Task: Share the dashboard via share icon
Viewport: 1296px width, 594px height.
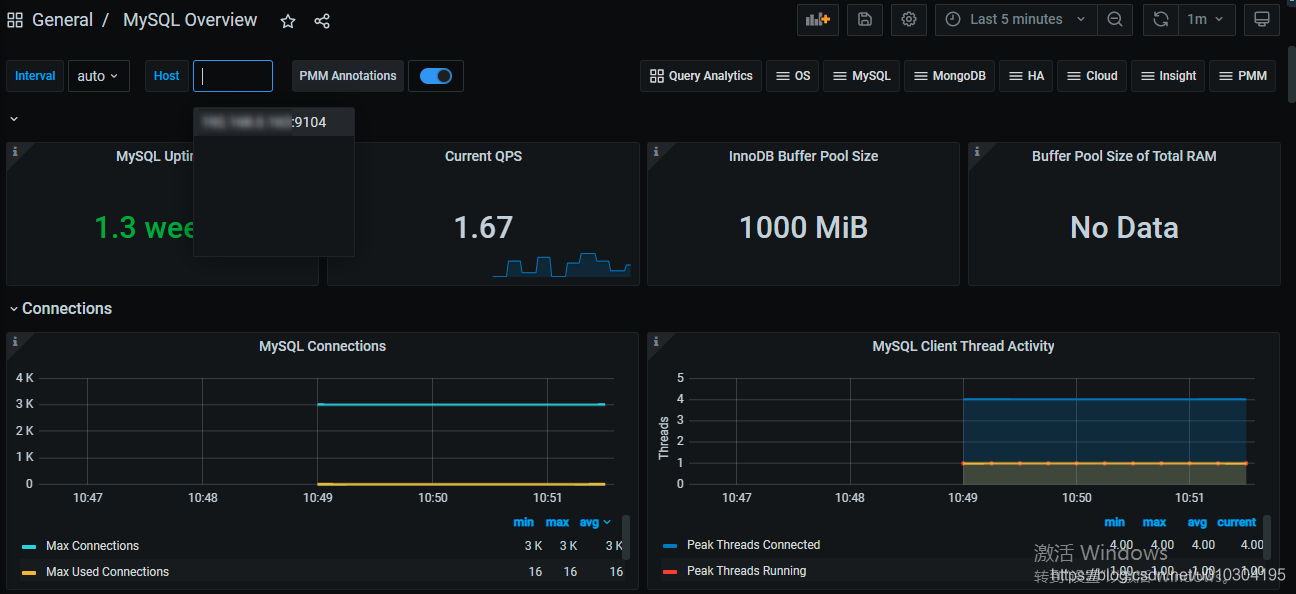Action: (x=322, y=21)
